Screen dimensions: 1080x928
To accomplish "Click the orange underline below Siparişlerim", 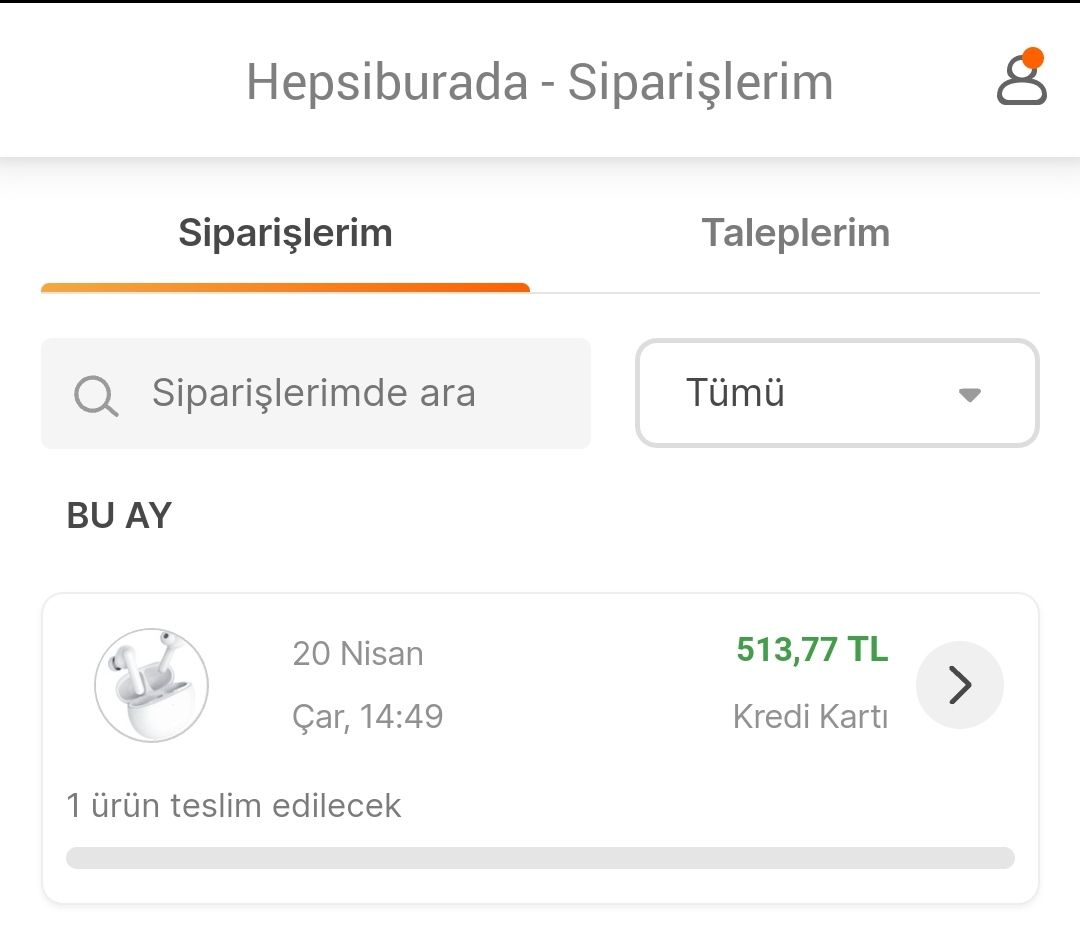I will (285, 288).
